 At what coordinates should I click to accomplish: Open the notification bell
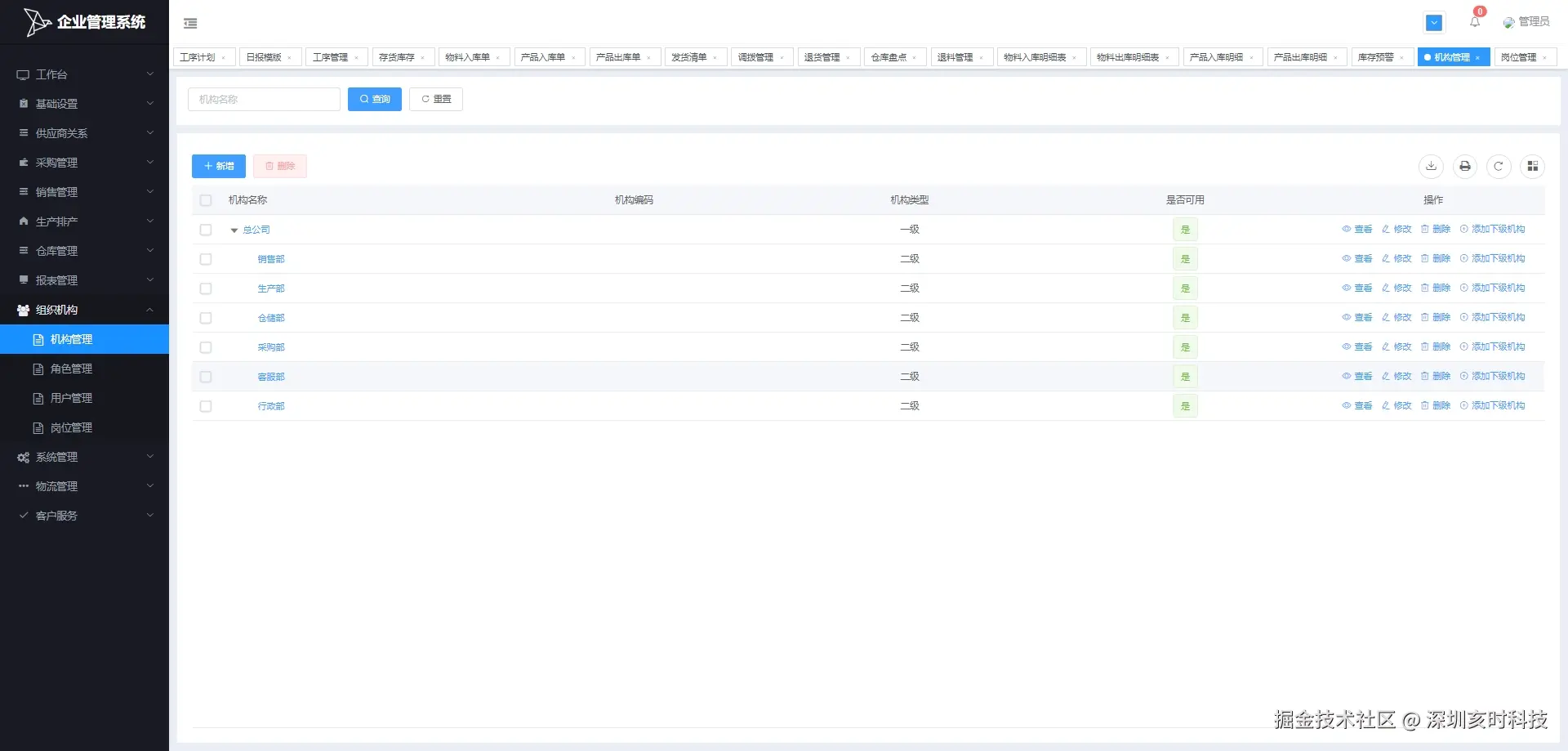point(1475,22)
